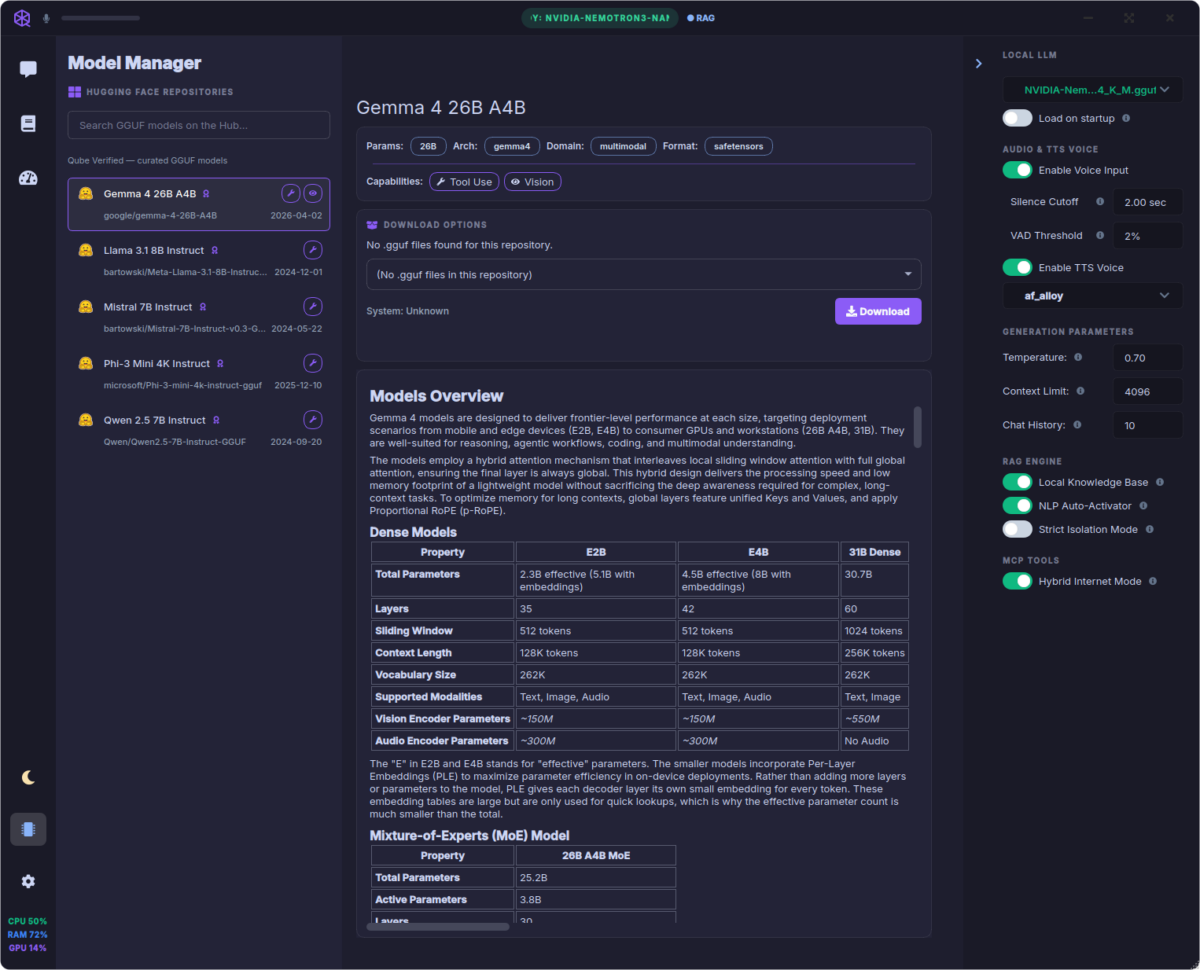Image resolution: width=1200 pixels, height=970 pixels.
Task: Click wrench icon on Qwen 2.5 7B Instruct
Action: click(313, 420)
